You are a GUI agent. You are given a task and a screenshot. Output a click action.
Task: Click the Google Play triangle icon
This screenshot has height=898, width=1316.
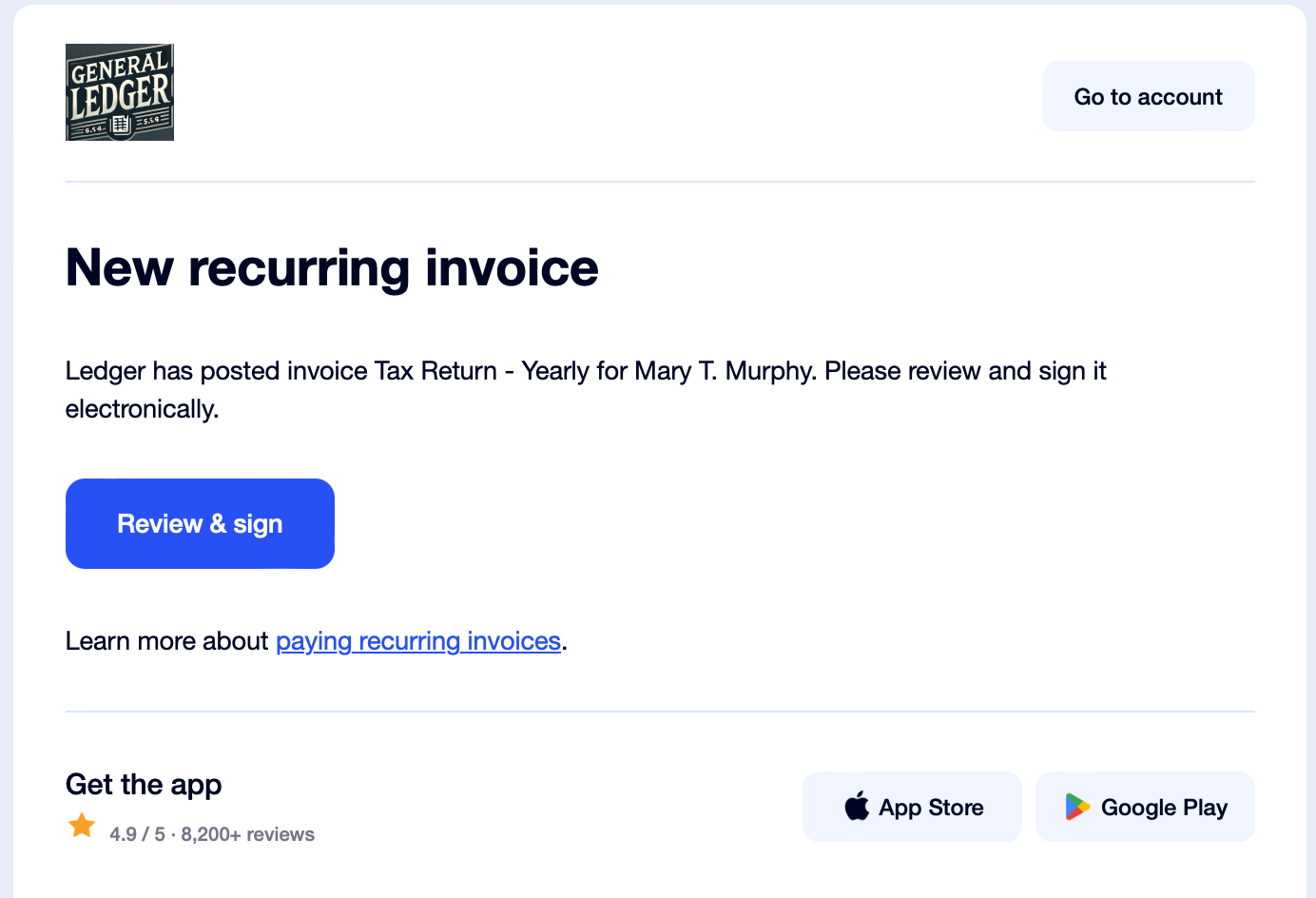click(x=1077, y=807)
